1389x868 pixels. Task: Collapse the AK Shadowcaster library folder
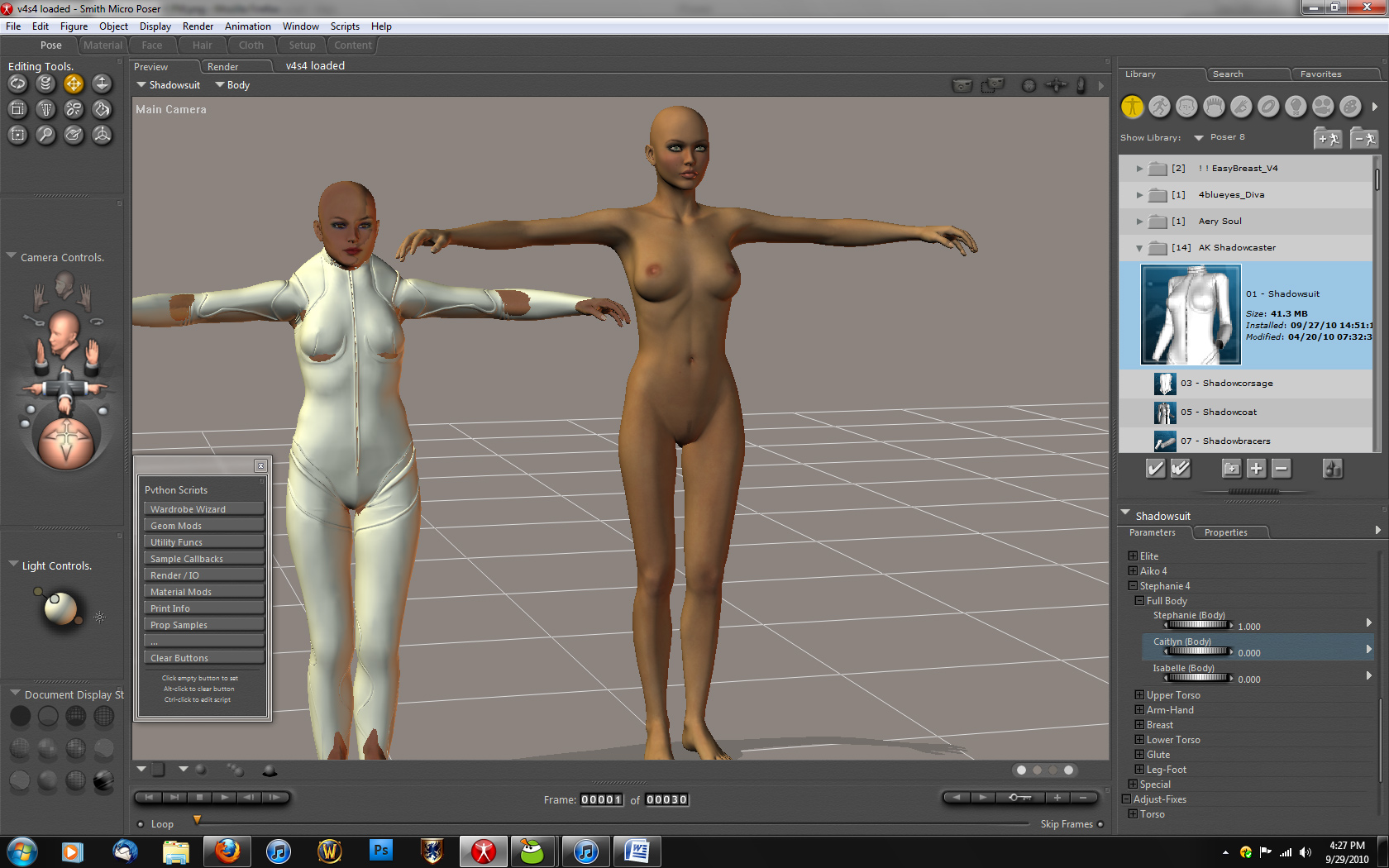point(1139,248)
